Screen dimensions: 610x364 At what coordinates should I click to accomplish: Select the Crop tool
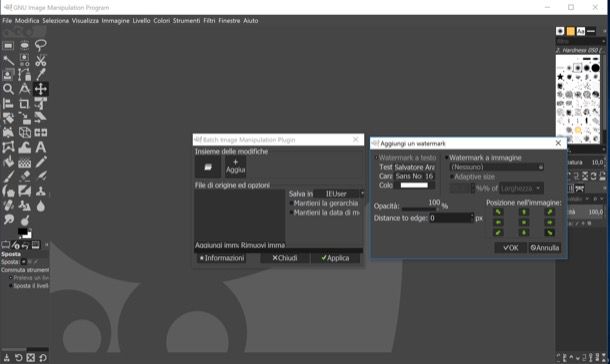tap(25, 104)
